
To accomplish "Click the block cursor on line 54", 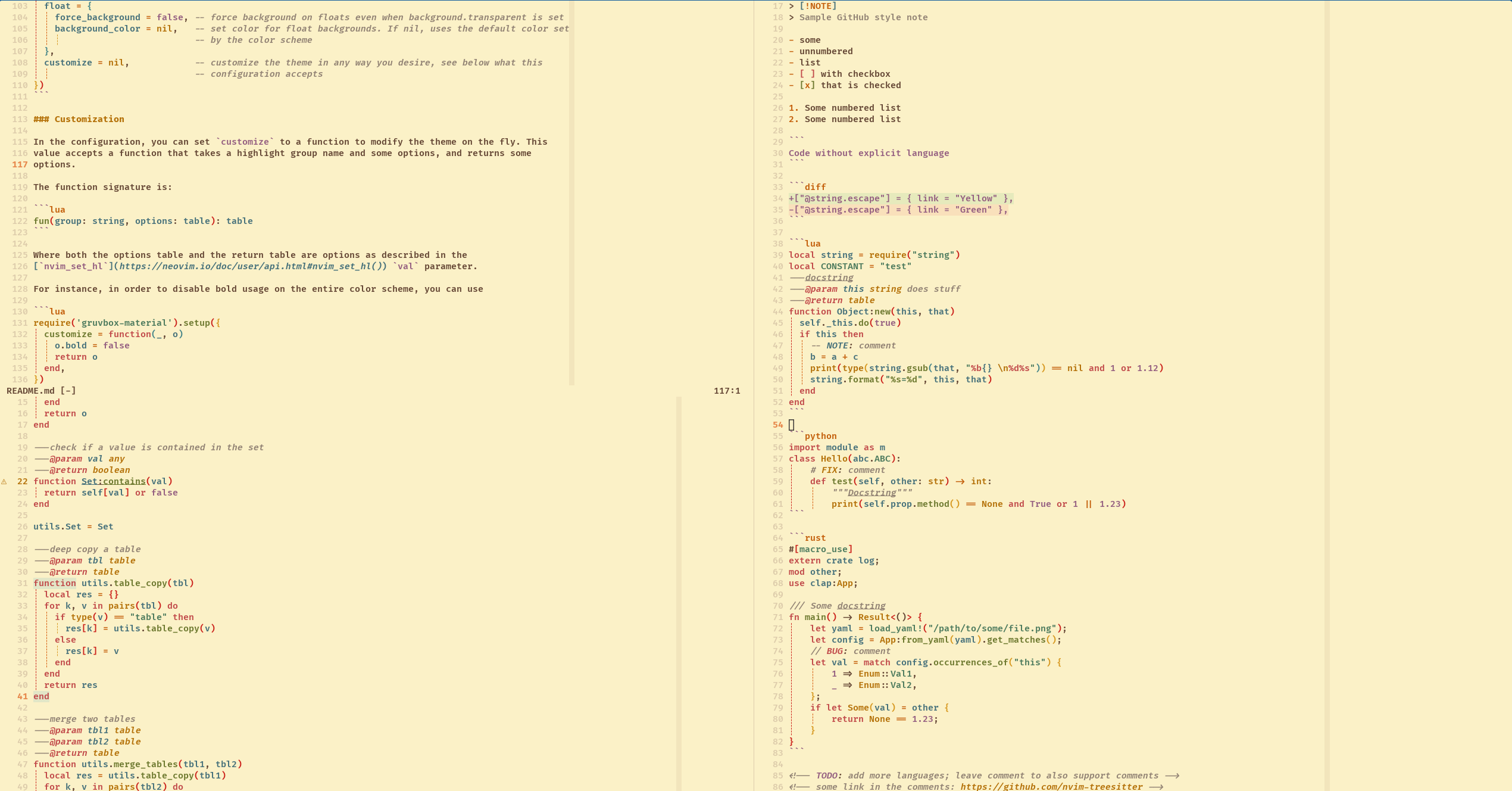I will pos(791,425).
